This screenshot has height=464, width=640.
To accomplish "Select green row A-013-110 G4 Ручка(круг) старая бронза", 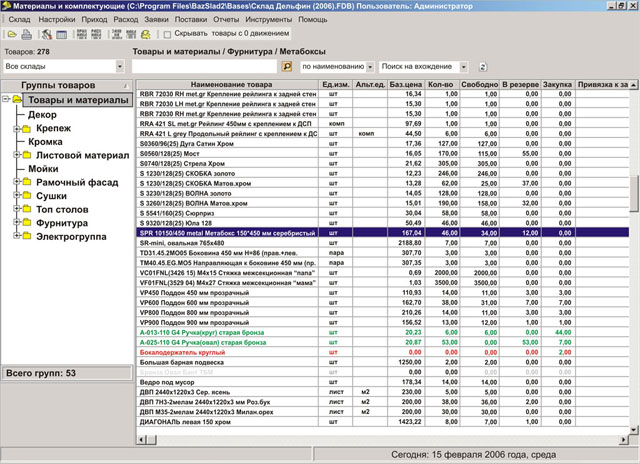I will 383,333.
